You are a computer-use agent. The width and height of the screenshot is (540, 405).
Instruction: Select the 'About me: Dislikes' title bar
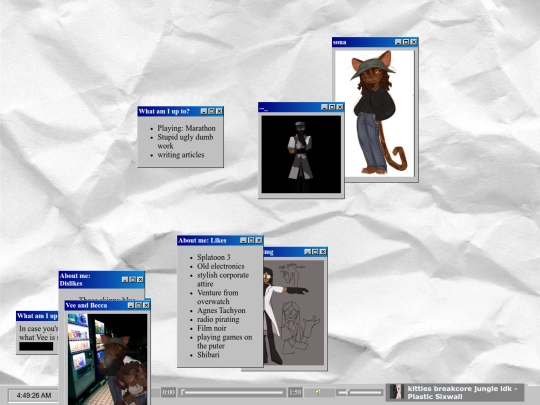tap(102, 279)
